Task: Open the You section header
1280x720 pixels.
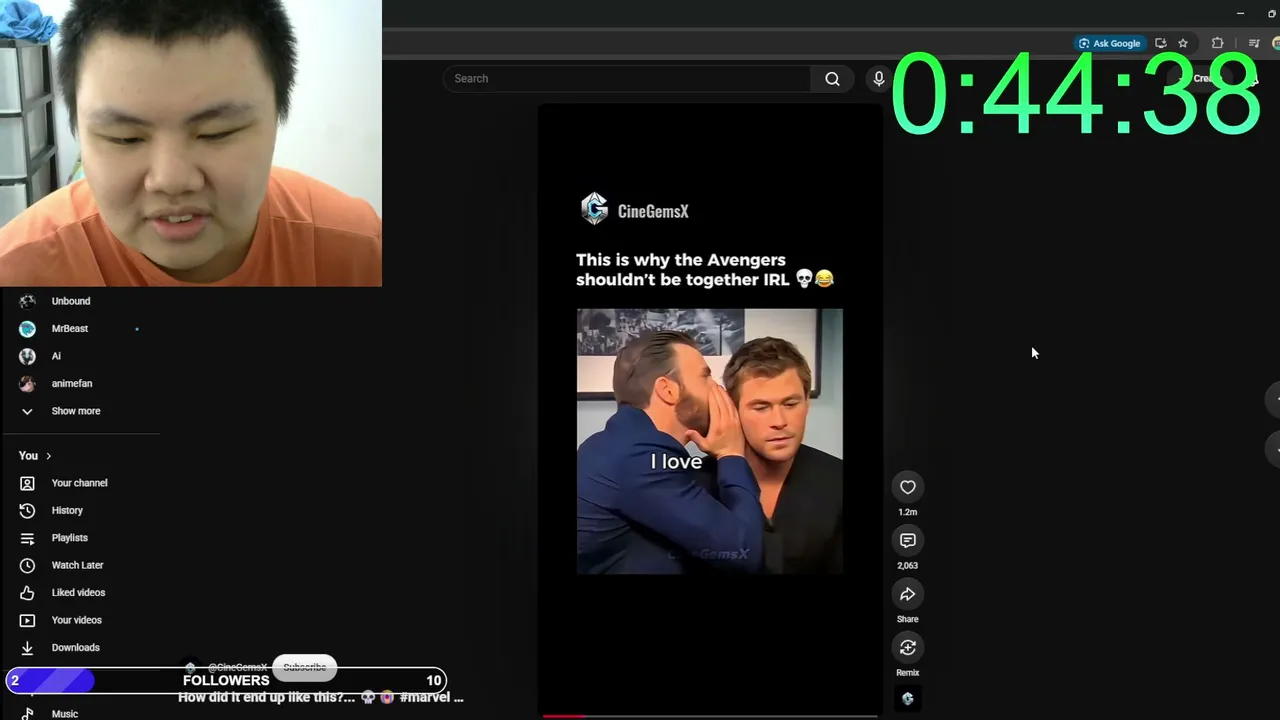Action: [35, 456]
